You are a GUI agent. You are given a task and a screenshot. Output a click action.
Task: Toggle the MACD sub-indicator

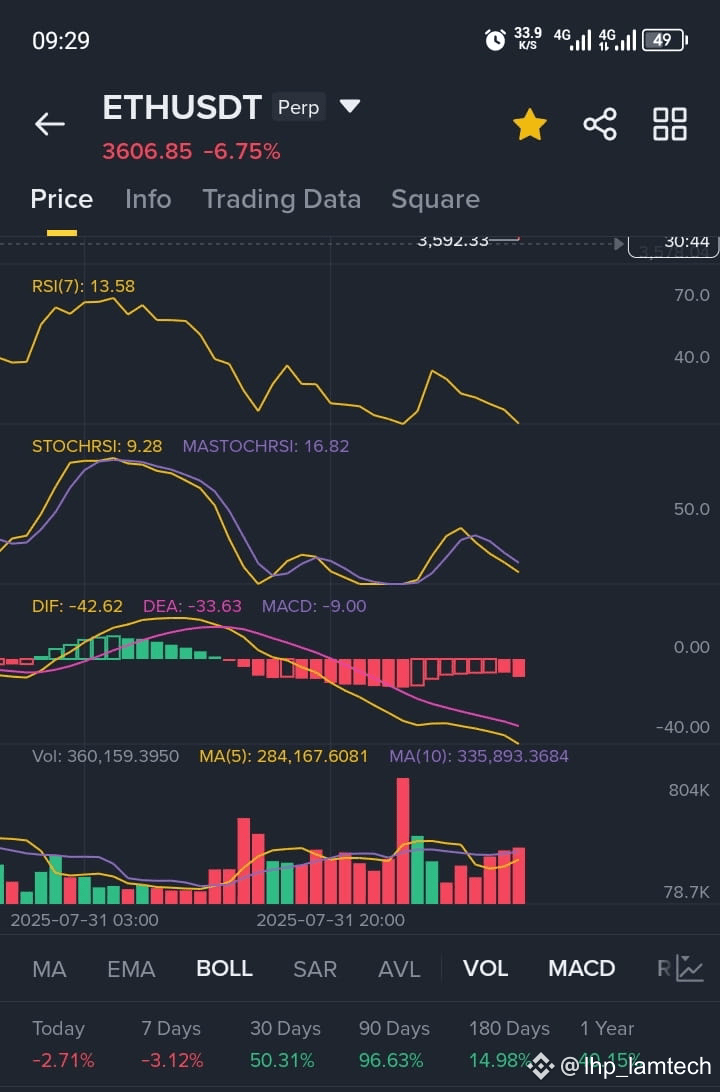(x=581, y=969)
